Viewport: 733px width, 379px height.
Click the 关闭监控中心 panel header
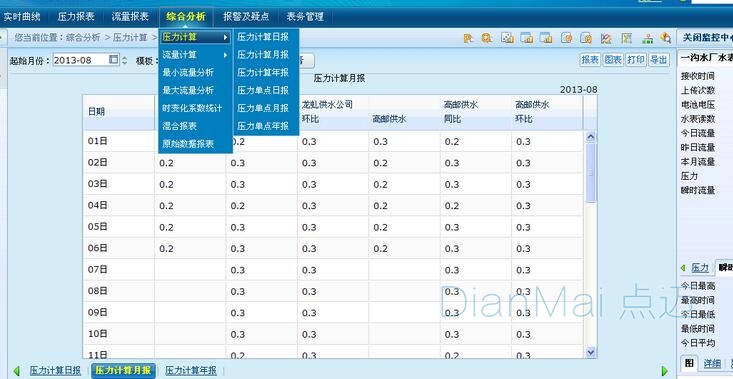click(707, 38)
